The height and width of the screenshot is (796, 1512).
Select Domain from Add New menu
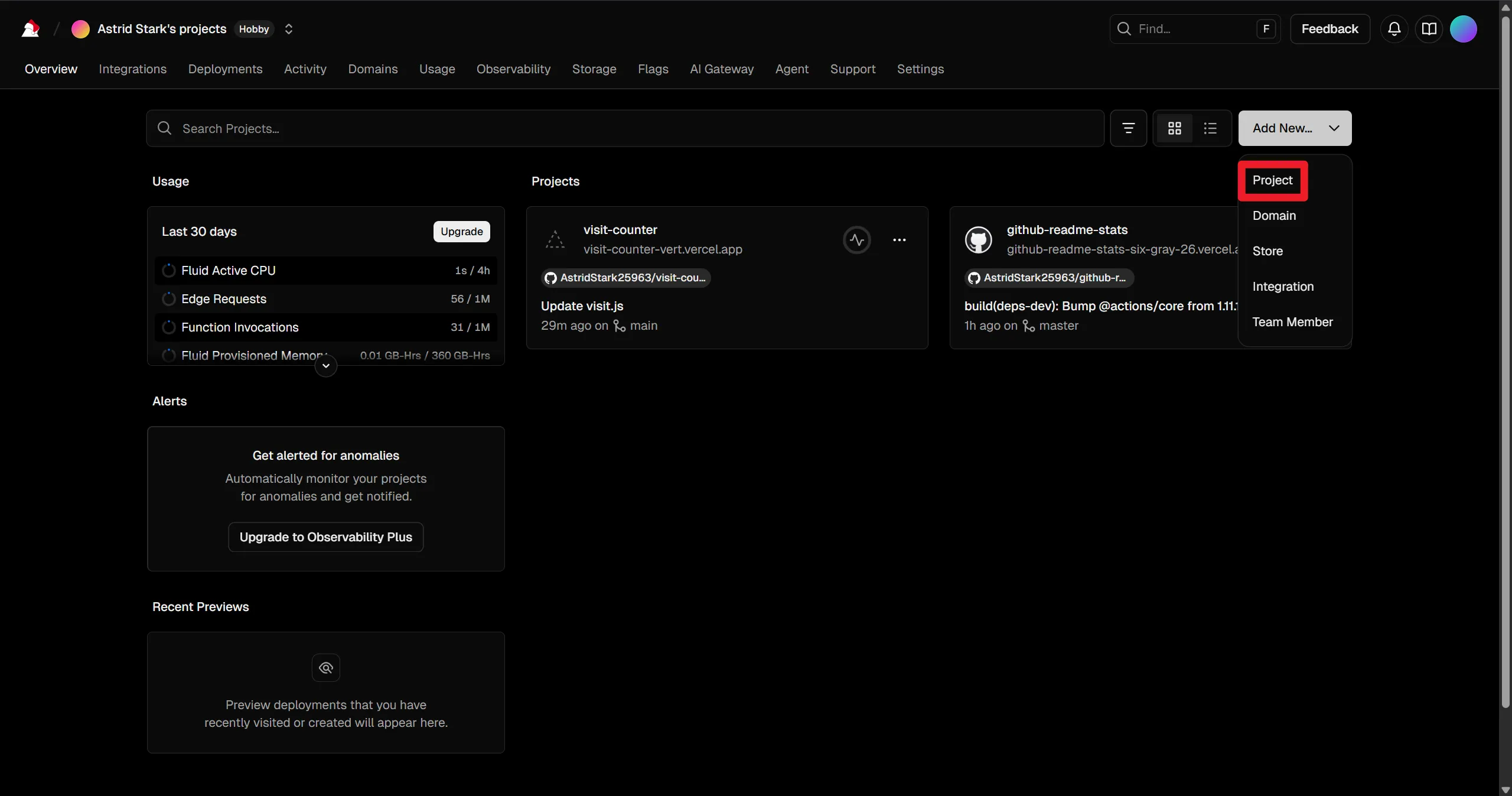pyautogui.click(x=1274, y=216)
